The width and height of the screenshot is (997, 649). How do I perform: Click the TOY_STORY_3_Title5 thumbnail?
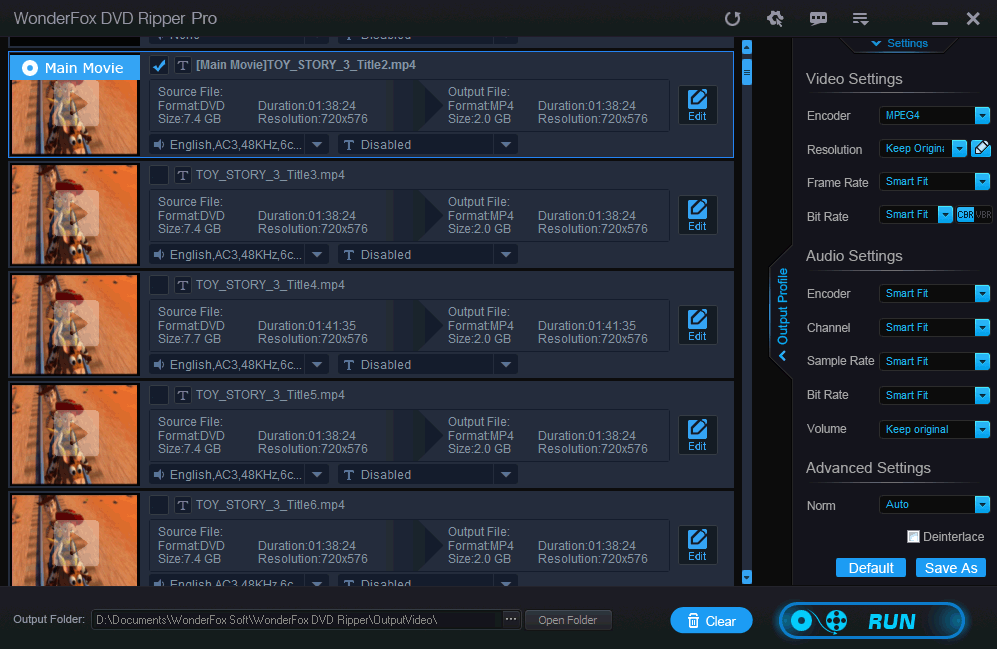coord(74,435)
